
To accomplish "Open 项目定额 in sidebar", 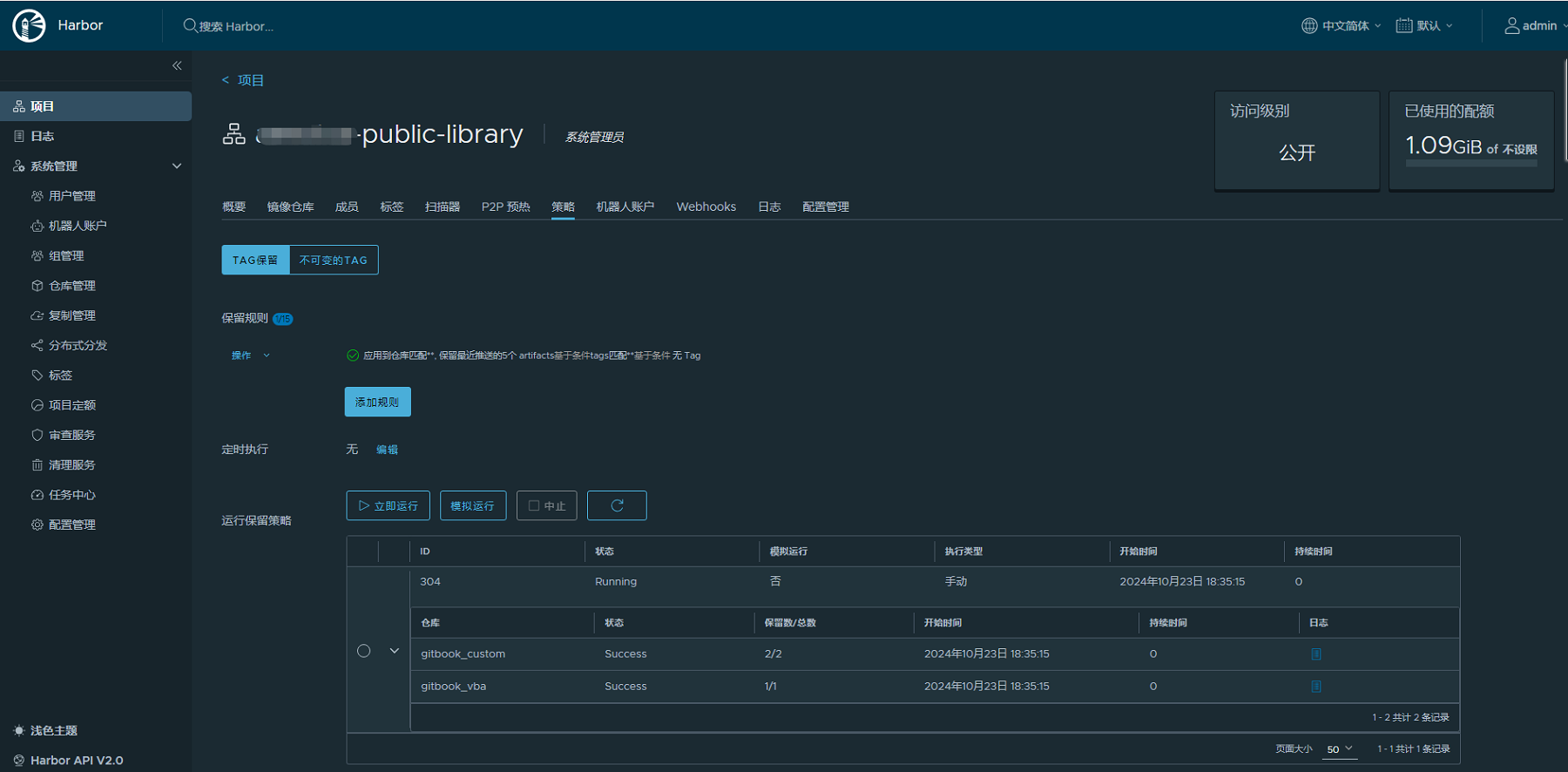I will pyautogui.click(x=72, y=405).
